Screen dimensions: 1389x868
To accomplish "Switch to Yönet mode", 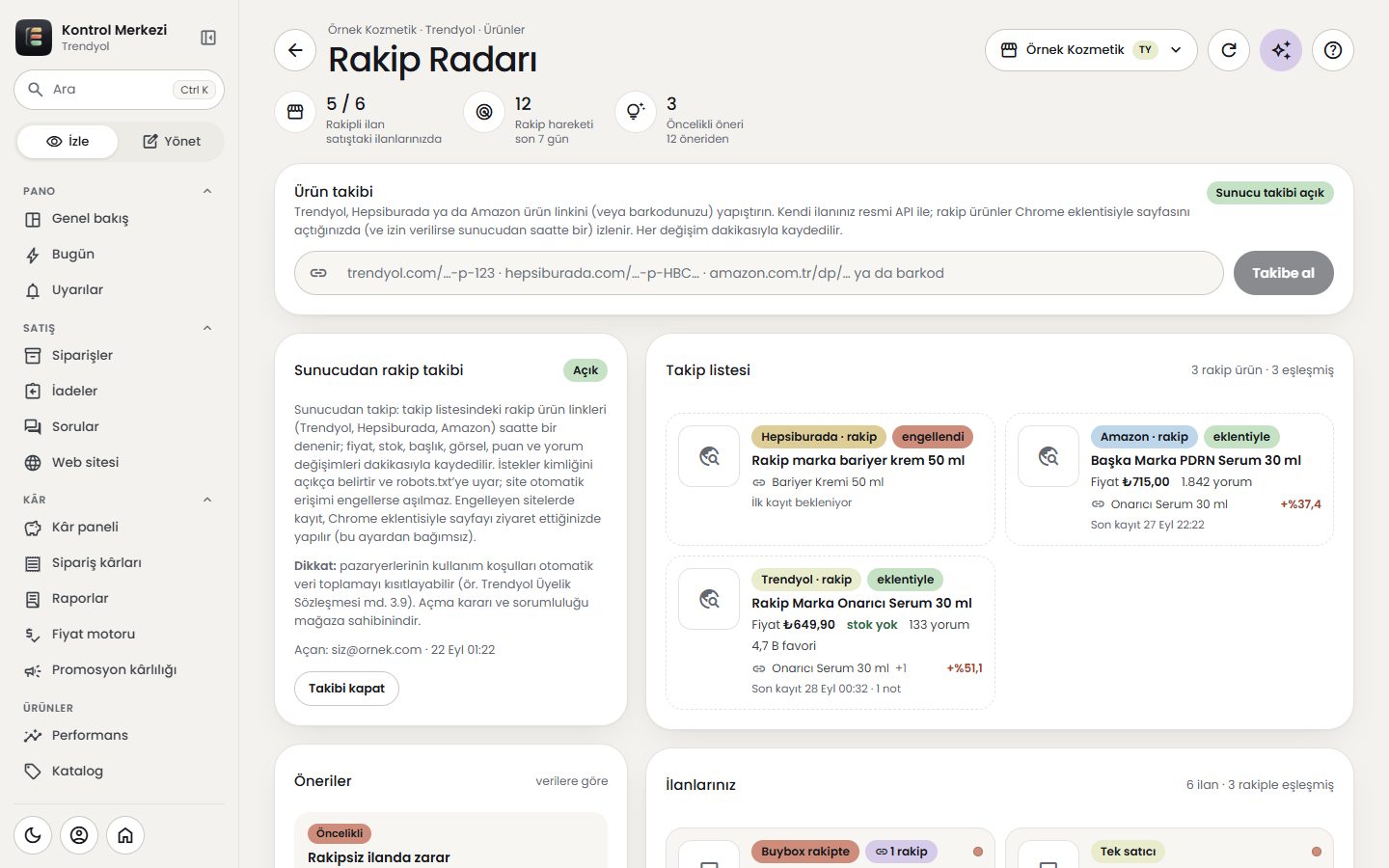I will click(172, 142).
